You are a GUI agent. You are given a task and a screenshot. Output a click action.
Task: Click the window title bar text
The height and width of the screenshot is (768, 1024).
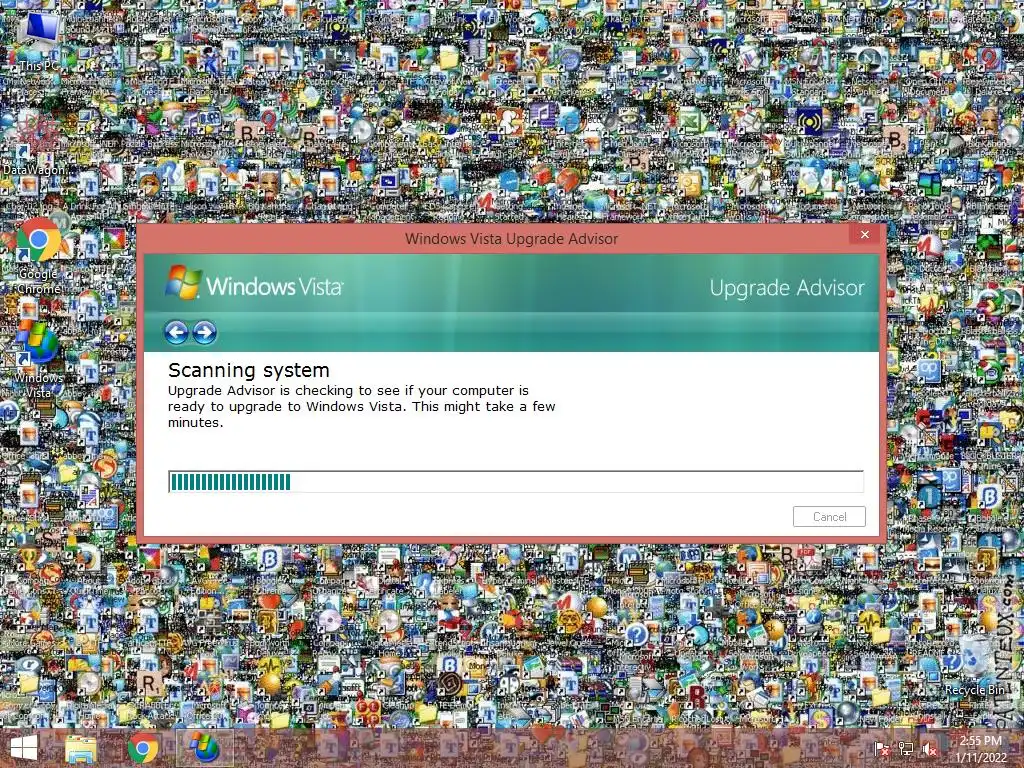(511, 238)
